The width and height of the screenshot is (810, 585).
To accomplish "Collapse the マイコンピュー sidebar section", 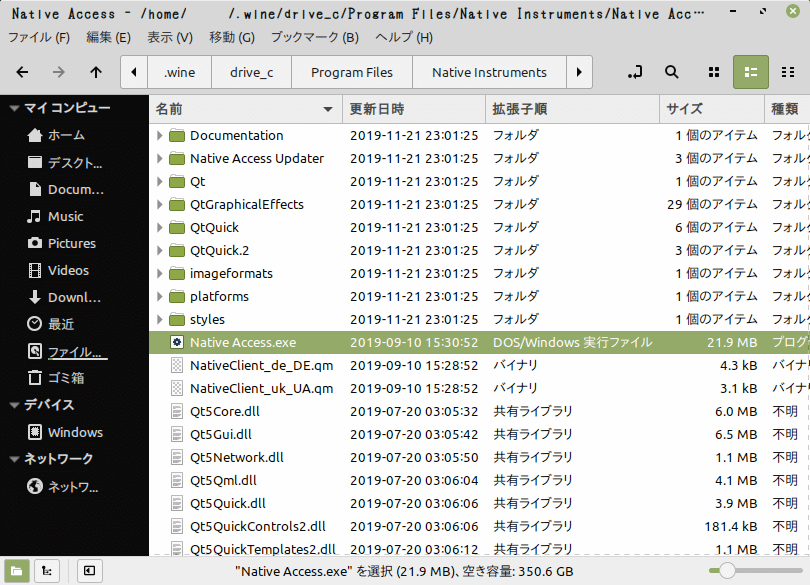I will click(x=14, y=108).
